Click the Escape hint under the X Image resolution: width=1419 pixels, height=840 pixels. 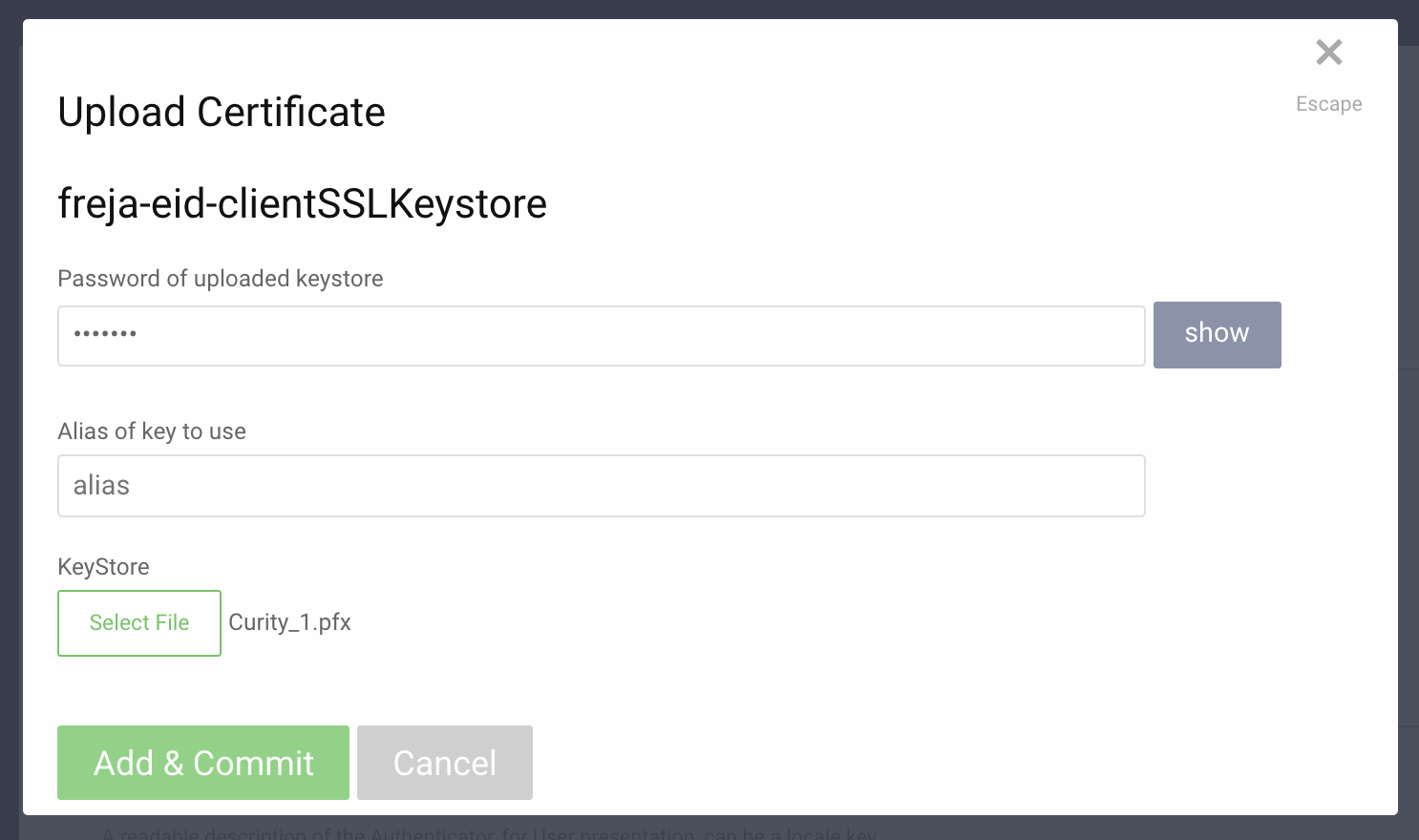click(1328, 104)
